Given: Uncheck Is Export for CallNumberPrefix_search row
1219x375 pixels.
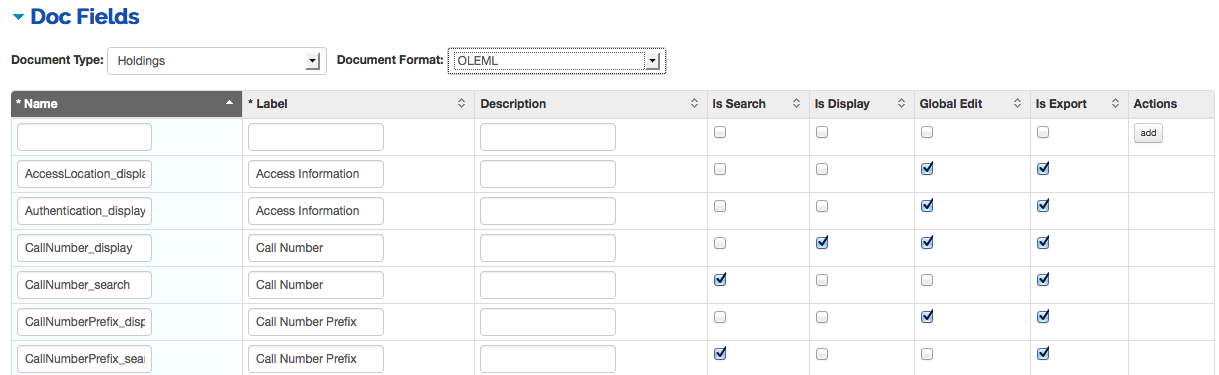Looking at the screenshot, I should click(1043, 354).
